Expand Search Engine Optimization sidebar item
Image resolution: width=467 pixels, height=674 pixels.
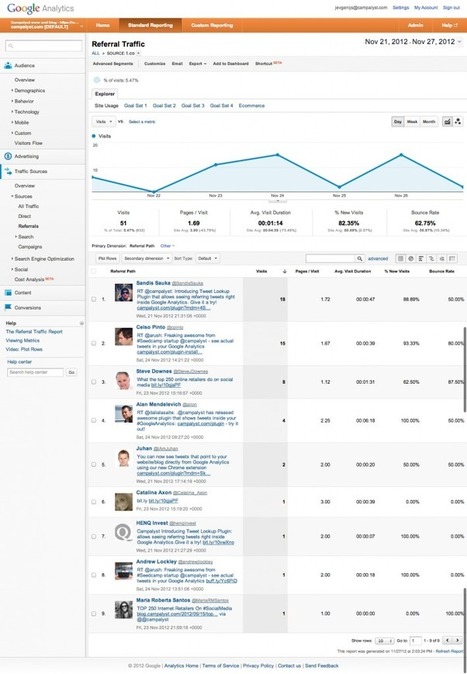pos(44,259)
